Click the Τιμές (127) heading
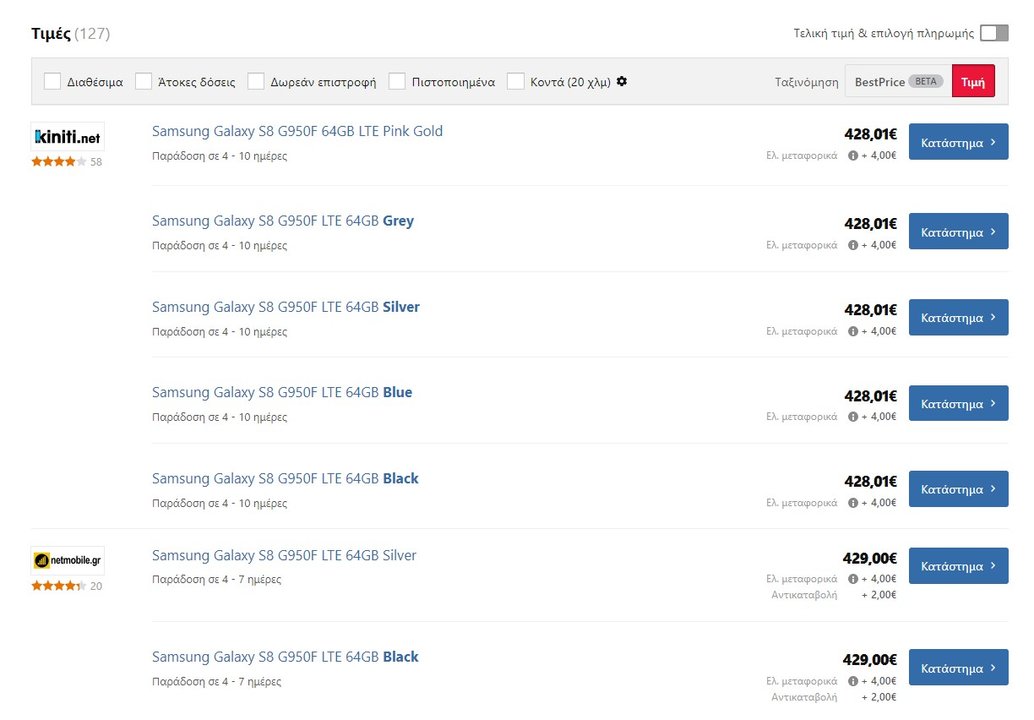 pyautogui.click(x=71, y=33)
